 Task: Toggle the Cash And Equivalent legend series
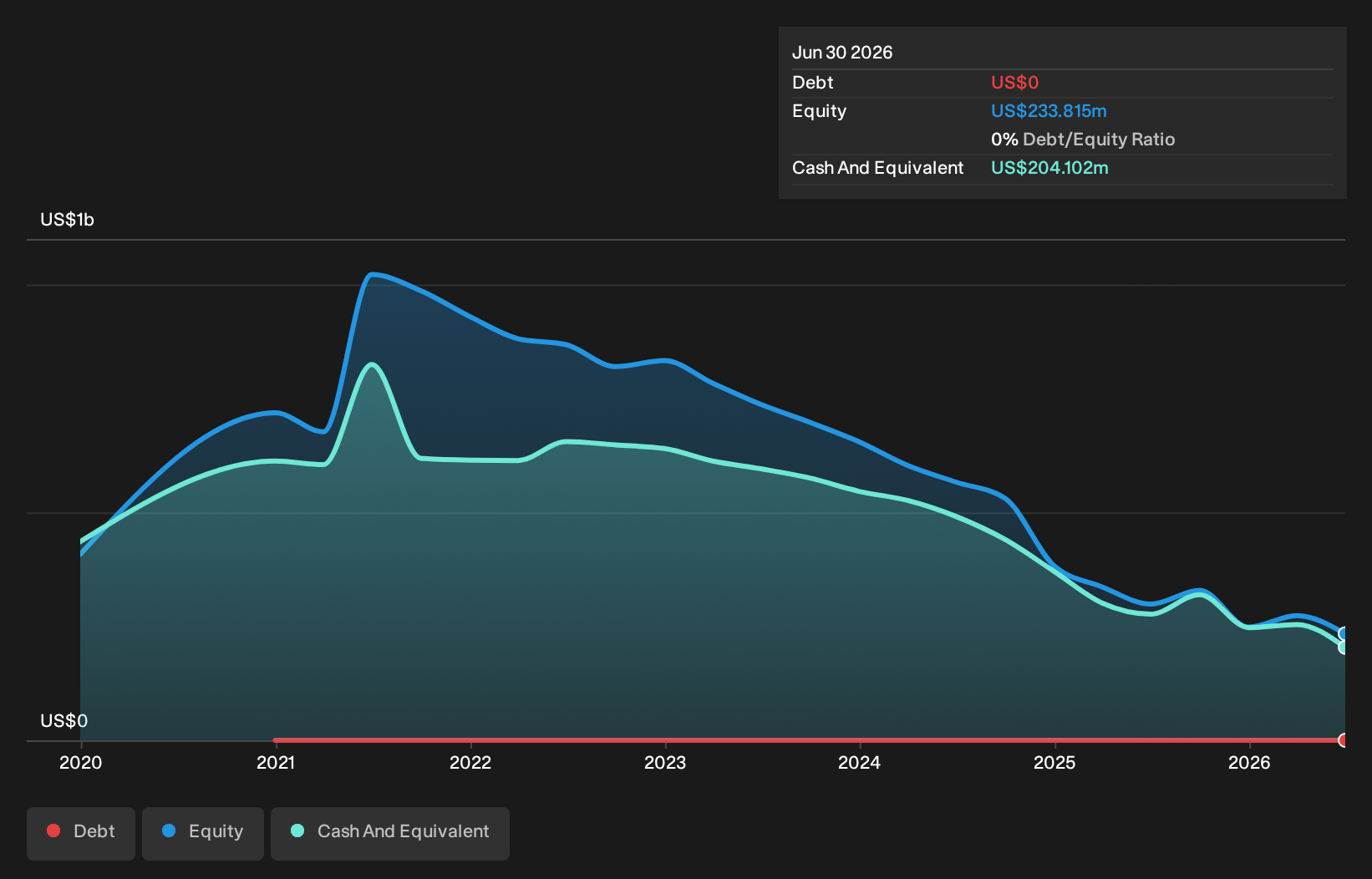[390, 833]
